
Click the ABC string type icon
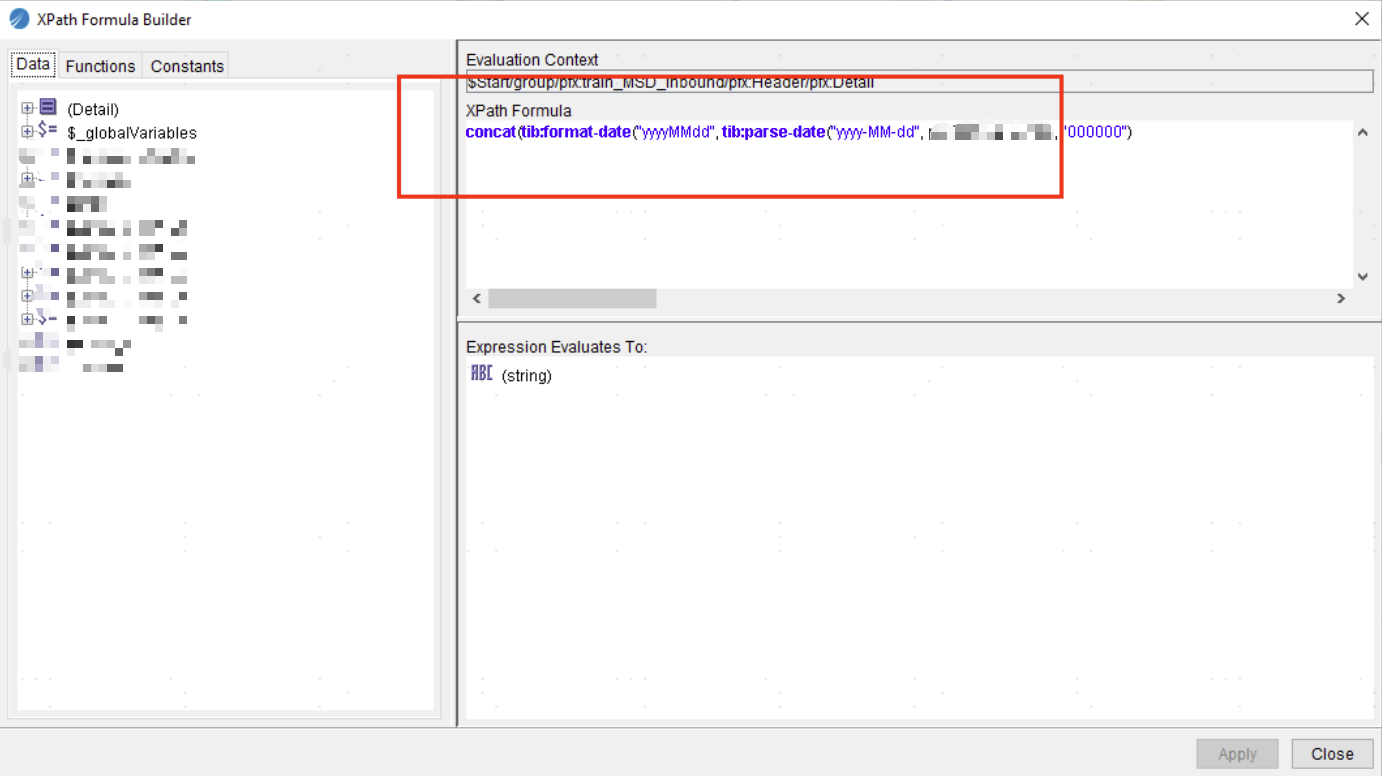pyautogui.click(x=481, y=372)
